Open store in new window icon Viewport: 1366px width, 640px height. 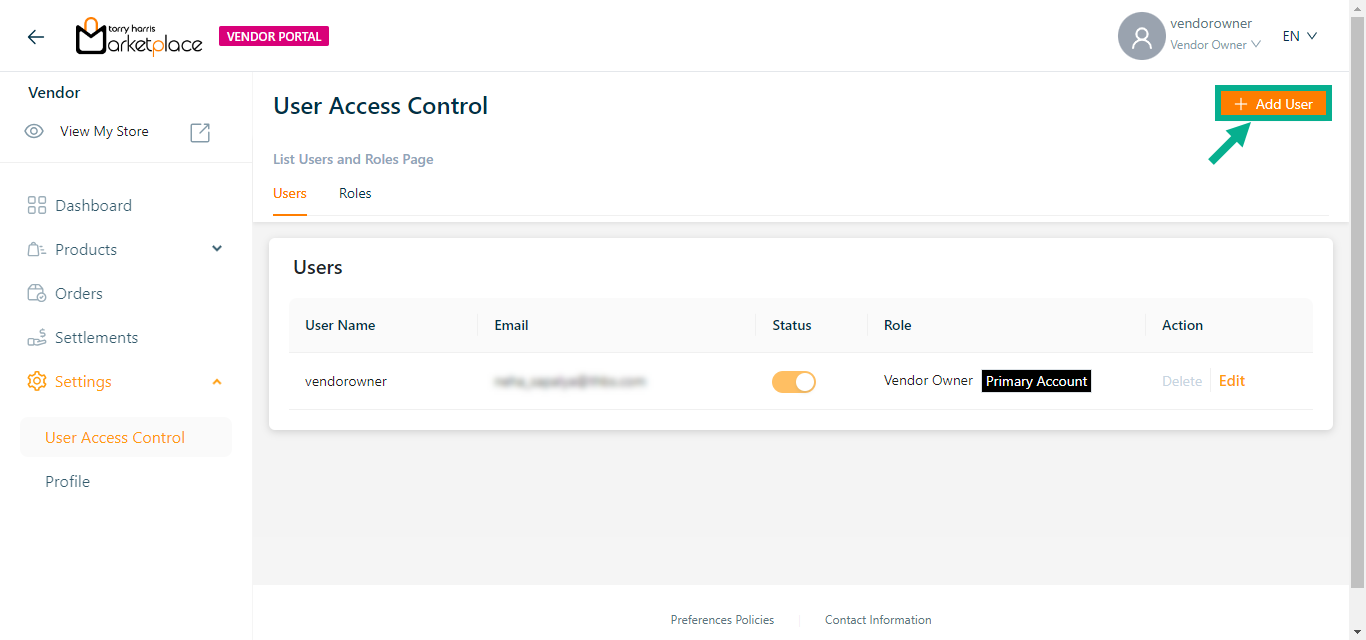point(200,132)
